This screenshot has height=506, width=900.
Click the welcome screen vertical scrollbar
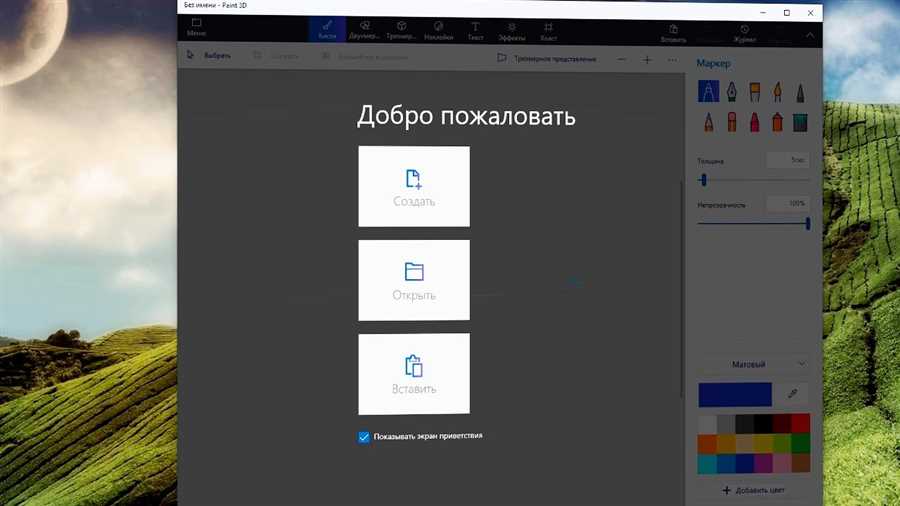(682, 288)
